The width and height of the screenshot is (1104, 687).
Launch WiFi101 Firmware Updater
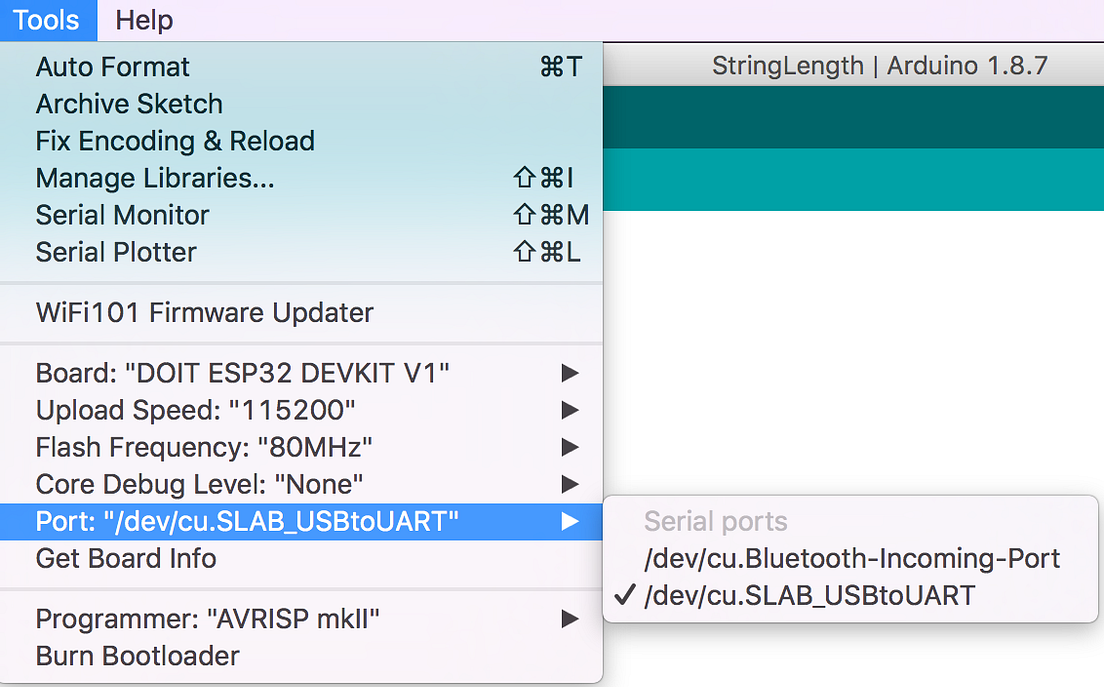coord(204,311)
